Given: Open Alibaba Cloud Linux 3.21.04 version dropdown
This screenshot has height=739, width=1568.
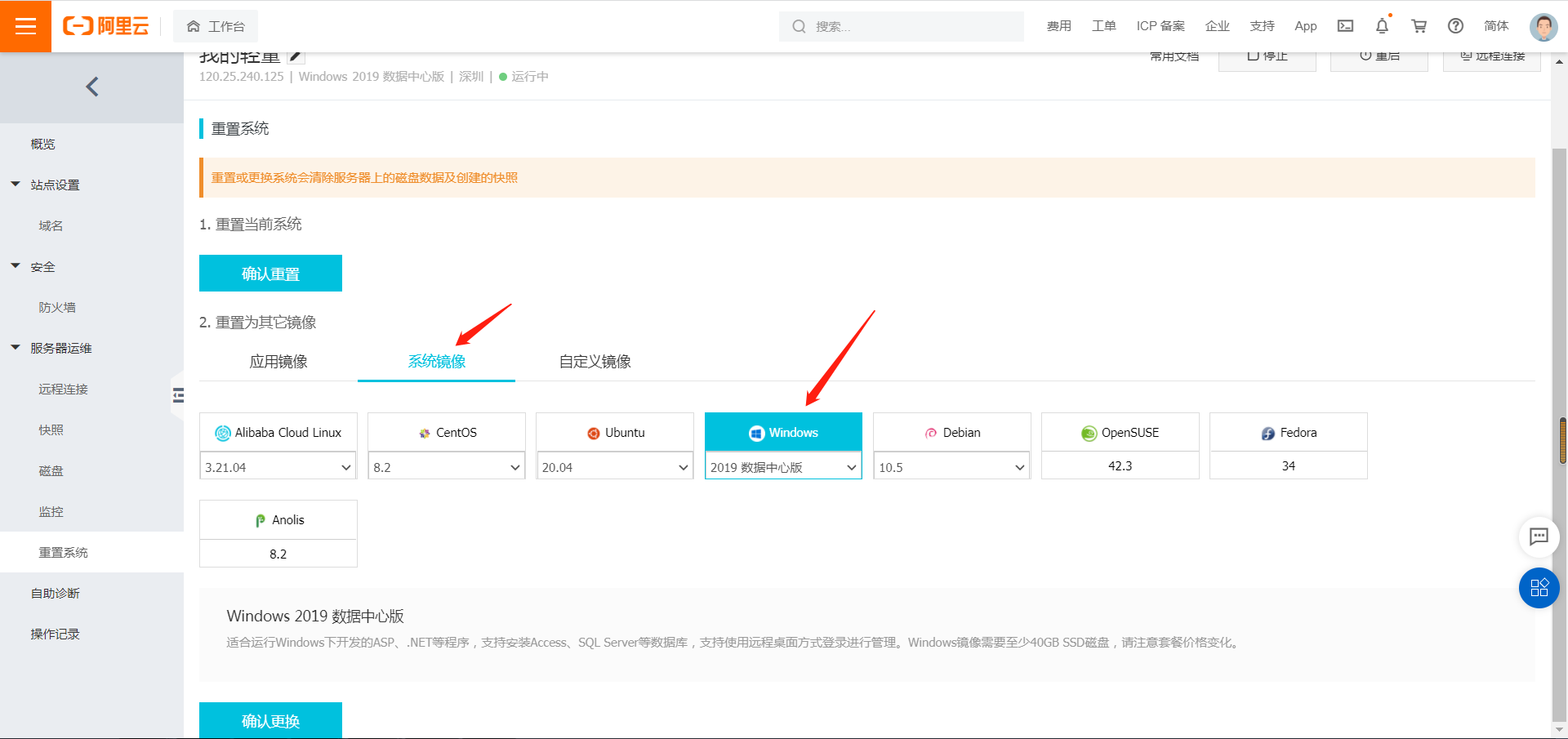Looking at the screenshot, I should pos(278,467).
